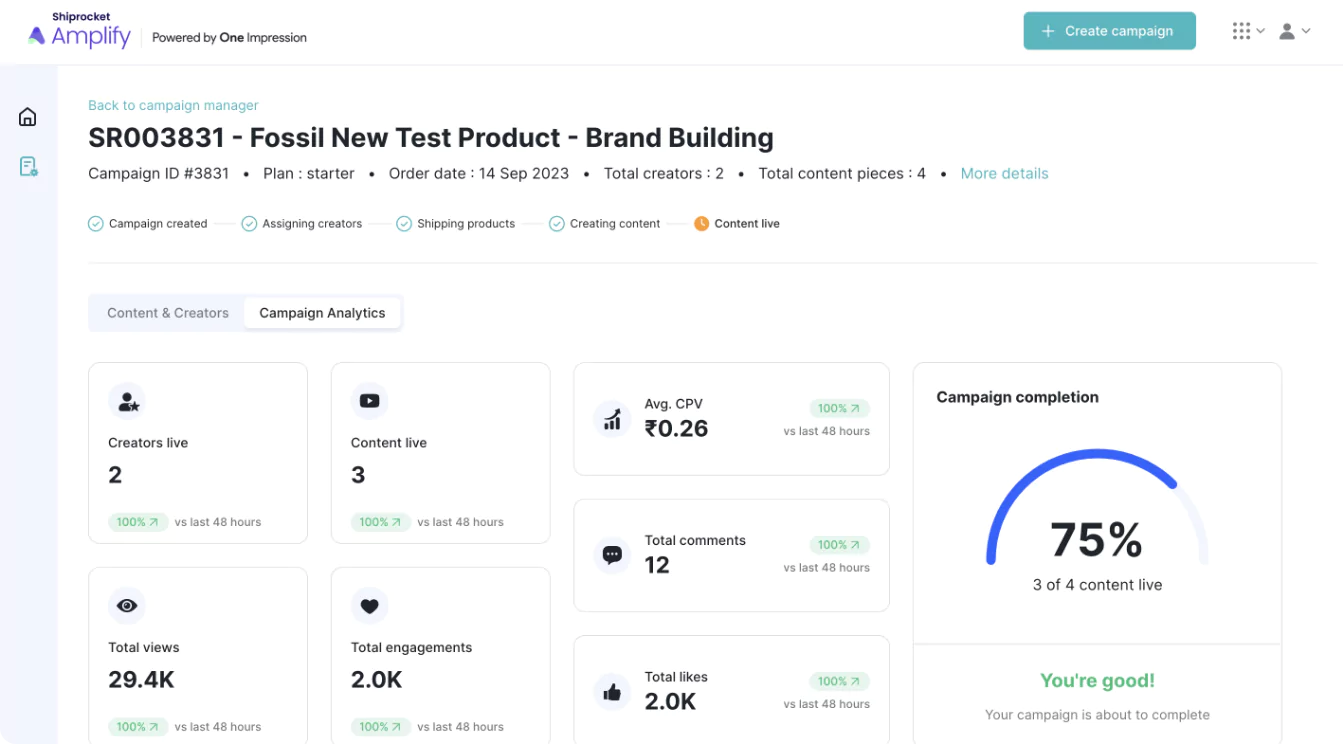This screenshot has height=744, width=1343.
Task: Click the Content live video icon
Action: (x=369, y=401)
